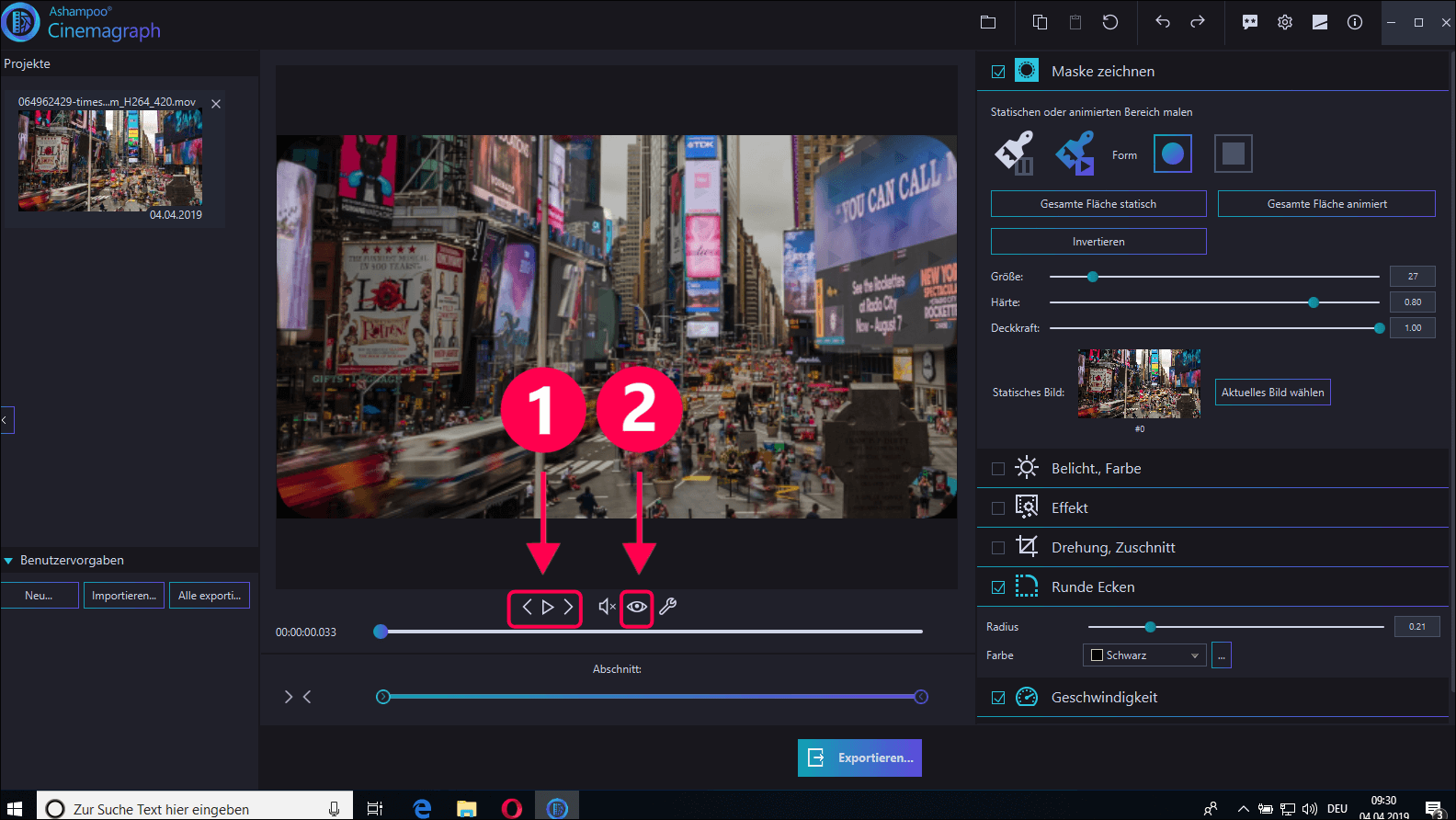Click the paste clipboard icon
The image size is (1456, 820).
coord(1075,22)
